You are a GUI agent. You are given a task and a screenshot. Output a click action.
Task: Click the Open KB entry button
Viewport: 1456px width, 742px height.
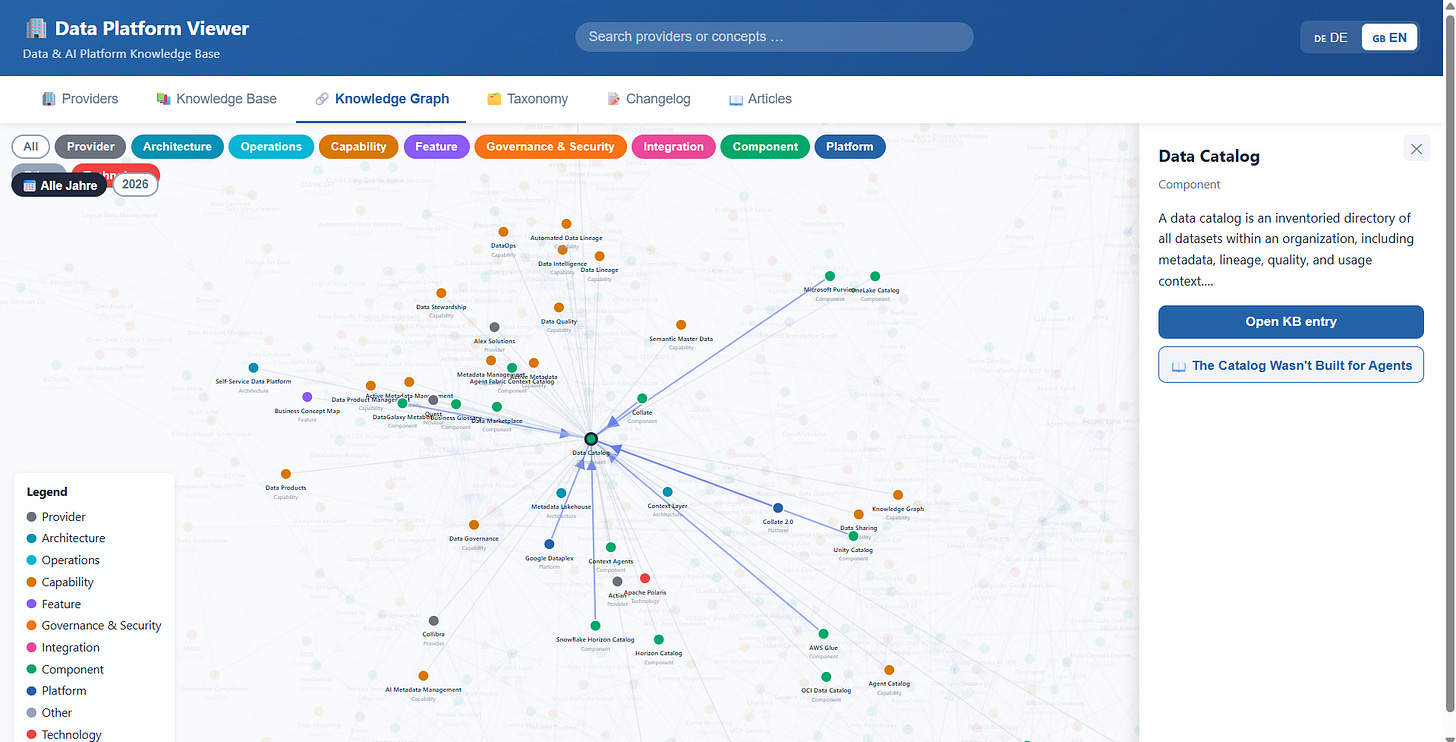coord(1291,322)
